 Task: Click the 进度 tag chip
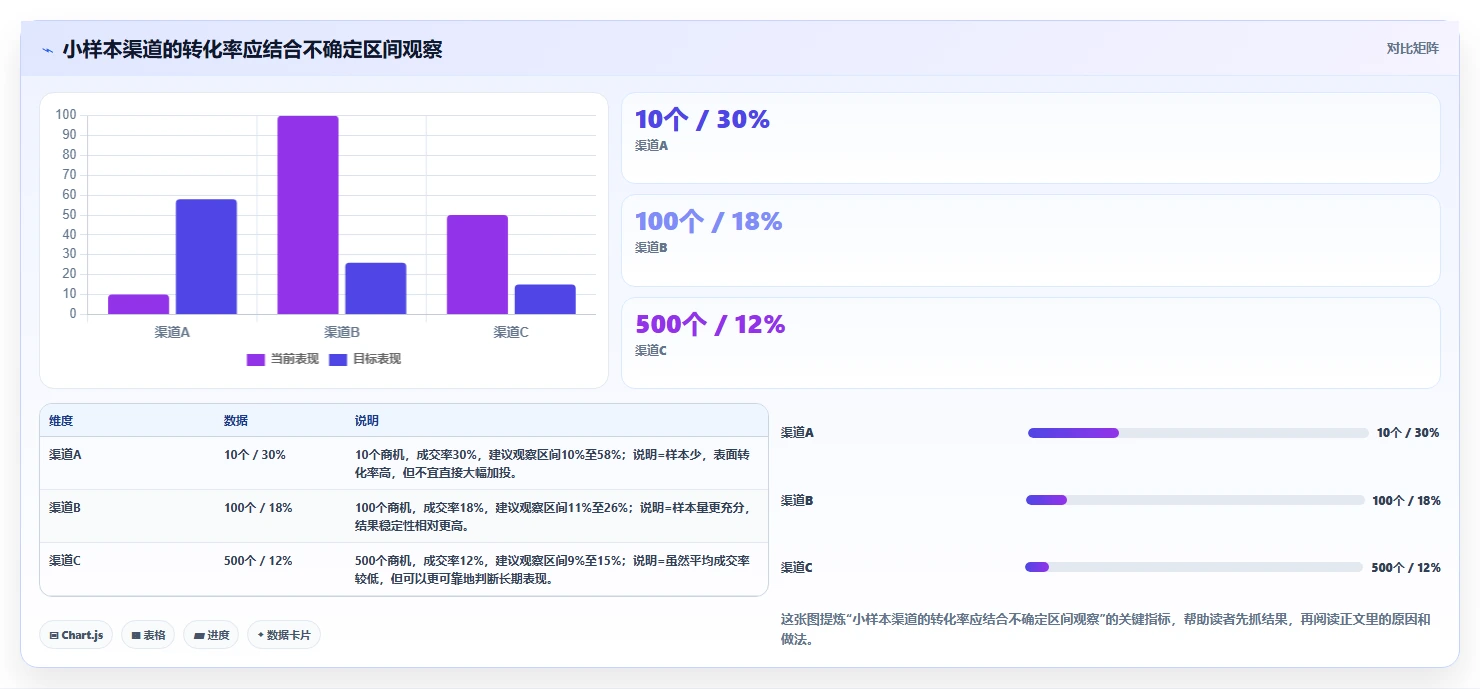point(211,635)
